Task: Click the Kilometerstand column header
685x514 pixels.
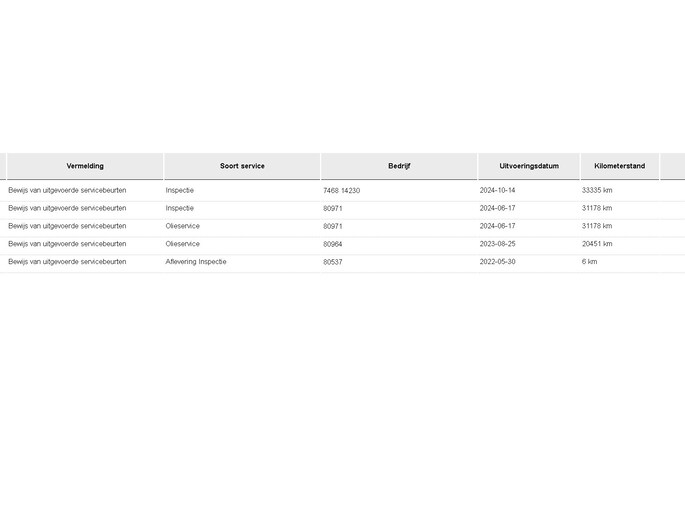Action: pyautogui.click(x=619, y=166)
